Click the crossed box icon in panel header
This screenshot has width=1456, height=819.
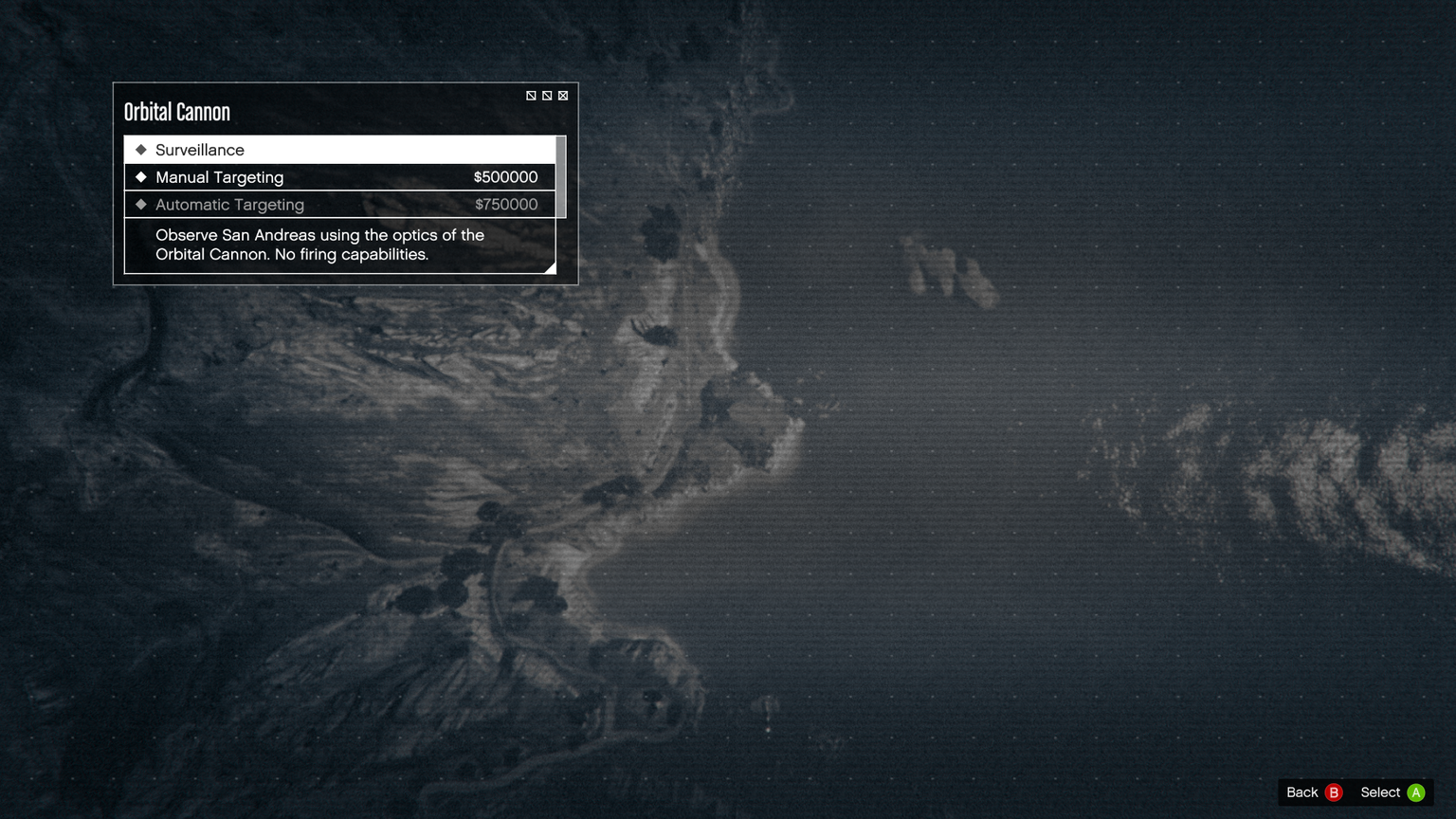[x=563, y=96]
